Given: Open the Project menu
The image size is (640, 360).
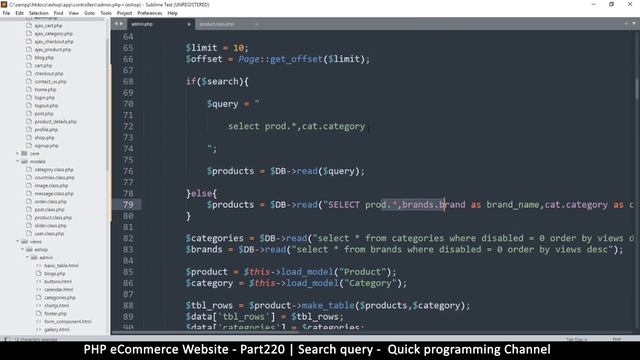Looking at the screenshot, I should point(124,13).
